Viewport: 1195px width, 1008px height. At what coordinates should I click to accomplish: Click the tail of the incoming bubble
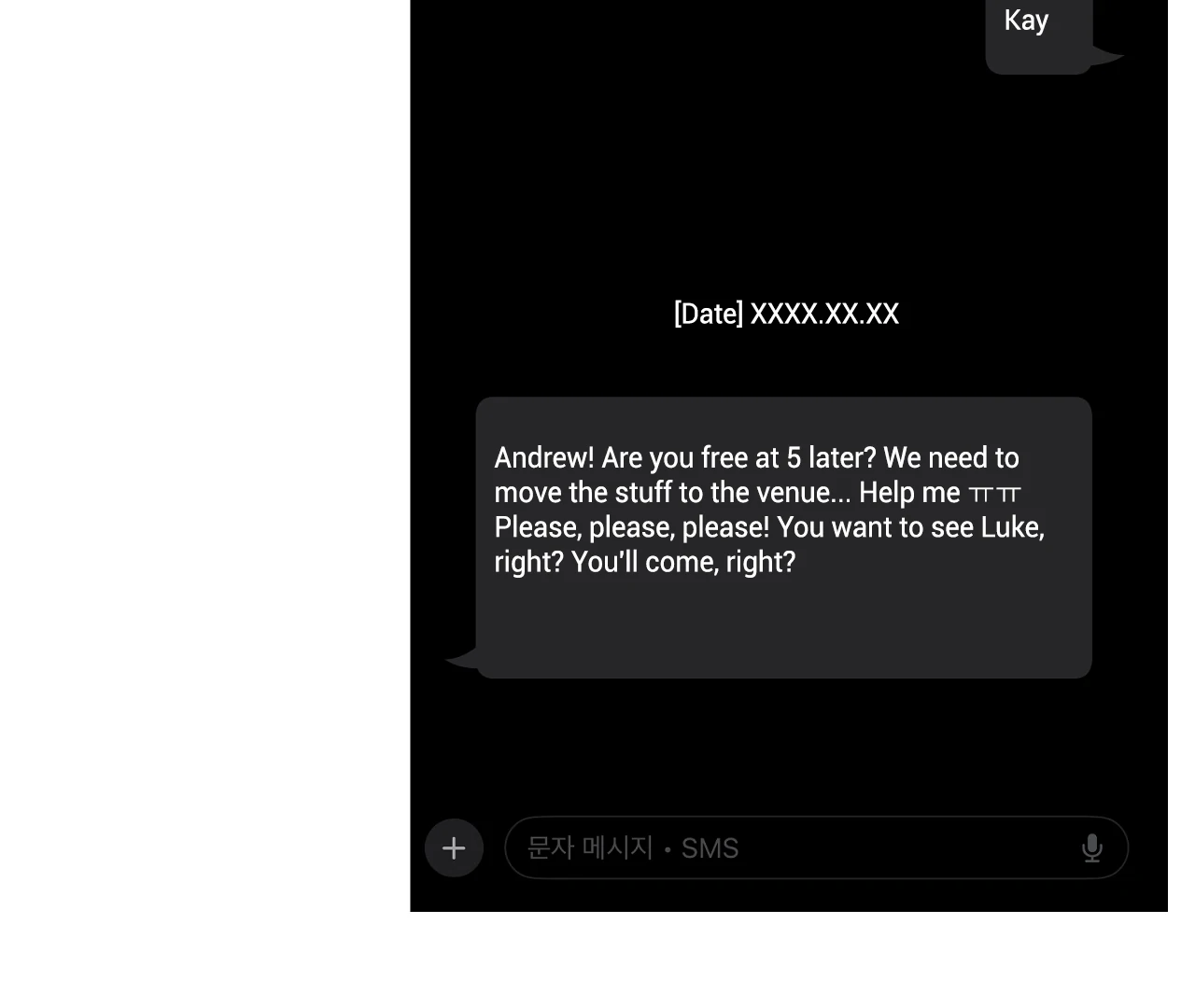coord(461,658)
